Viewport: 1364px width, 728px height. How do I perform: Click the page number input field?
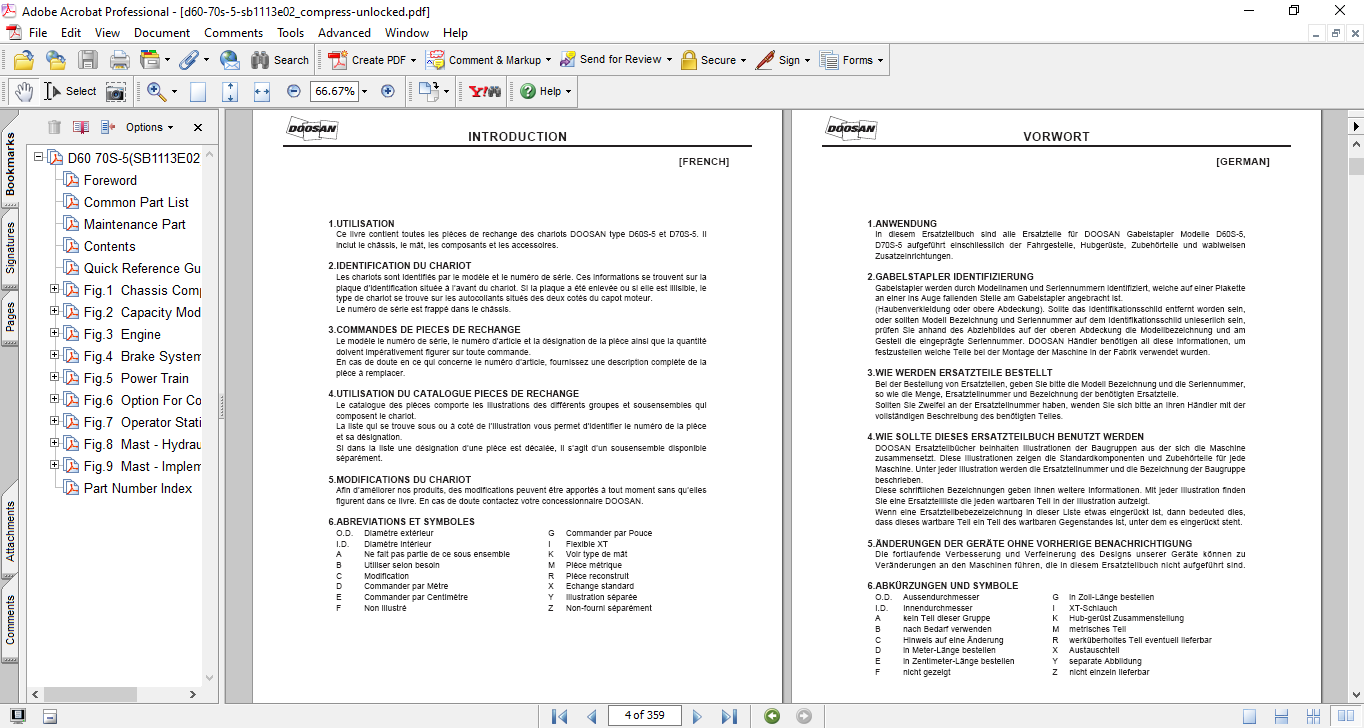click(644, 715)
